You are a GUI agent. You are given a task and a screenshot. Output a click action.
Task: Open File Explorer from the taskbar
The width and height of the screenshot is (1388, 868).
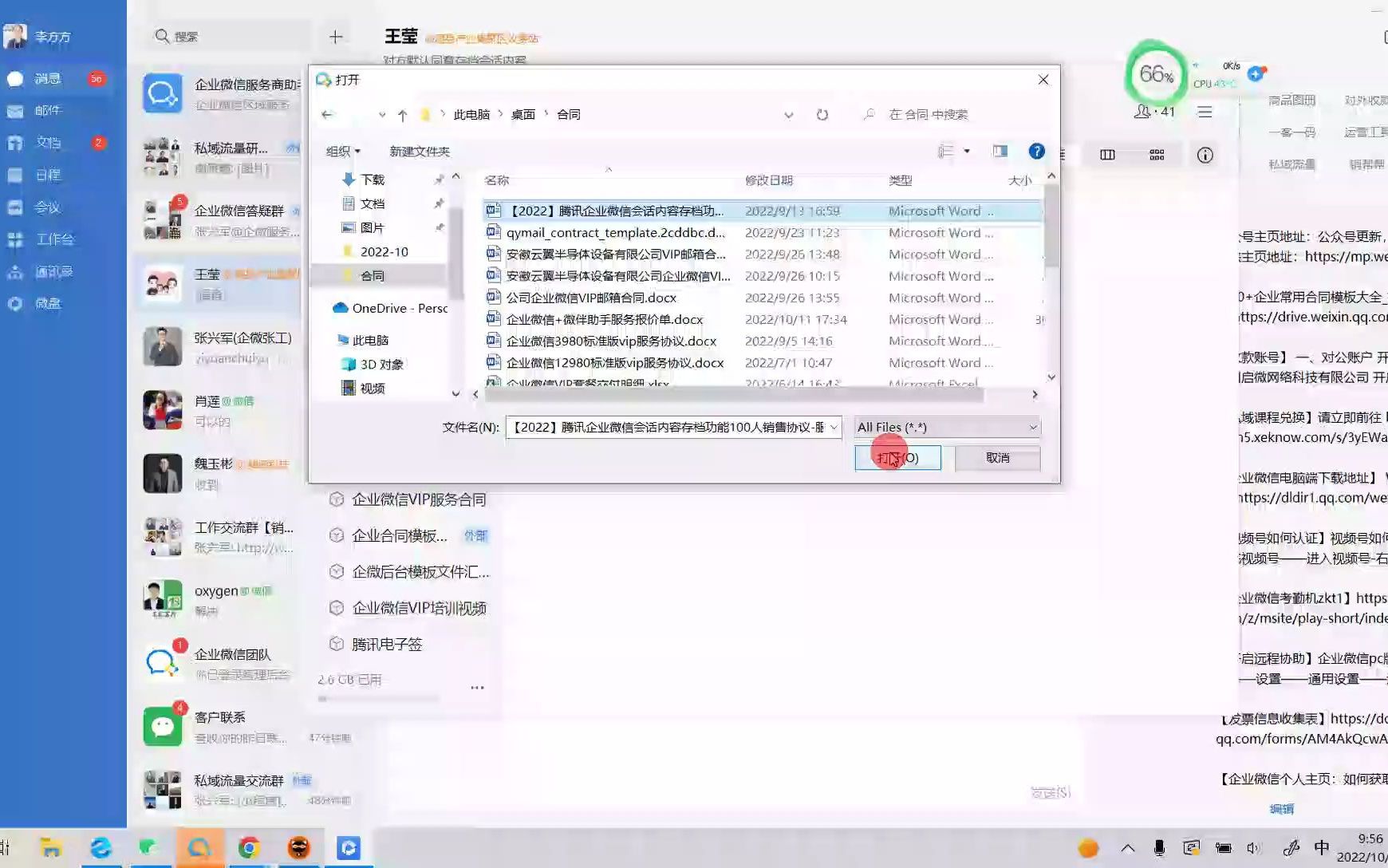(x=51, y=848)
